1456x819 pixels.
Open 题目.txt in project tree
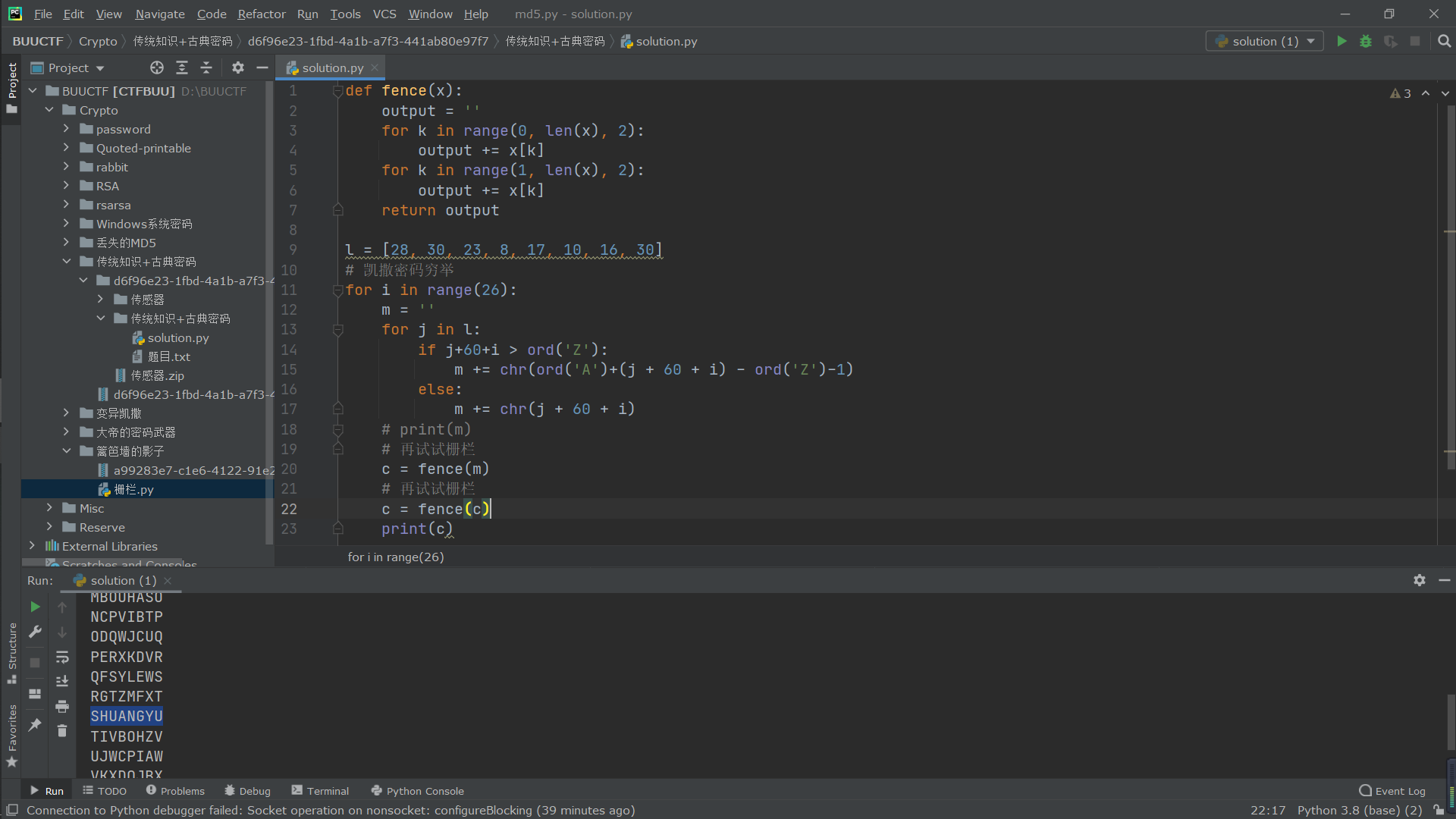[x=168, y=356]
